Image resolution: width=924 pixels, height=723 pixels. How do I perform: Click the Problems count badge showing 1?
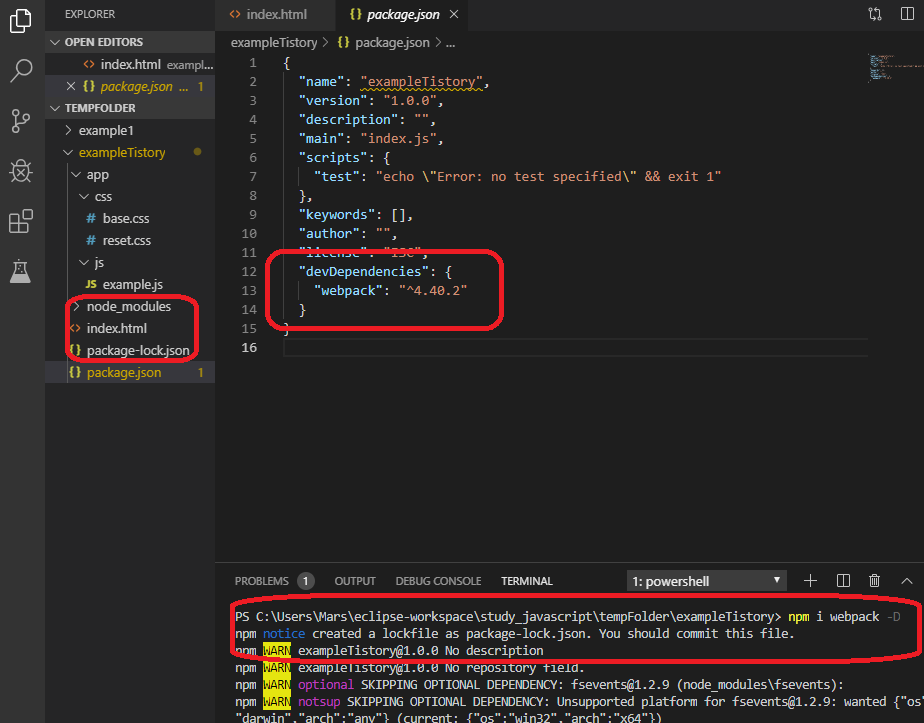(305, 581)
